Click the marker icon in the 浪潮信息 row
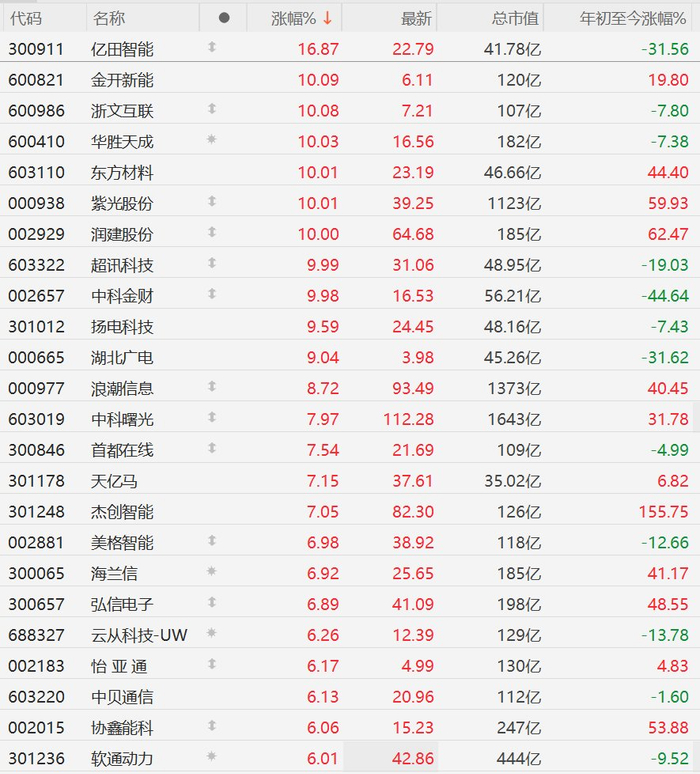 (x=212, y=386)
